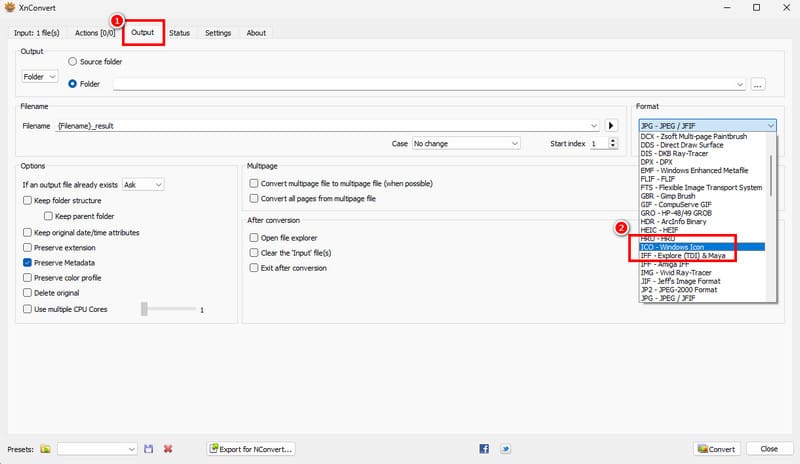Switch to the Status tab
The height and width of the screenshot is (464, 800).
pyautogui.click(x=180, y=33)
